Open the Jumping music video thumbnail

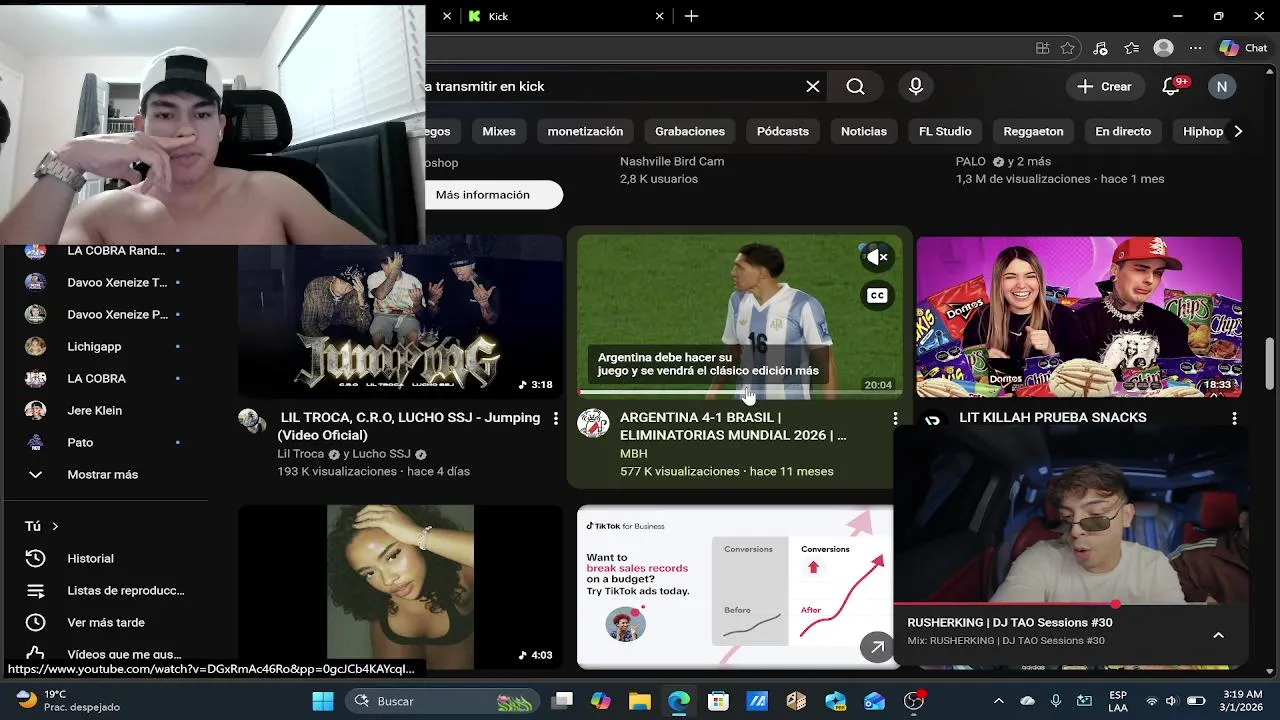tap(400, 317)
